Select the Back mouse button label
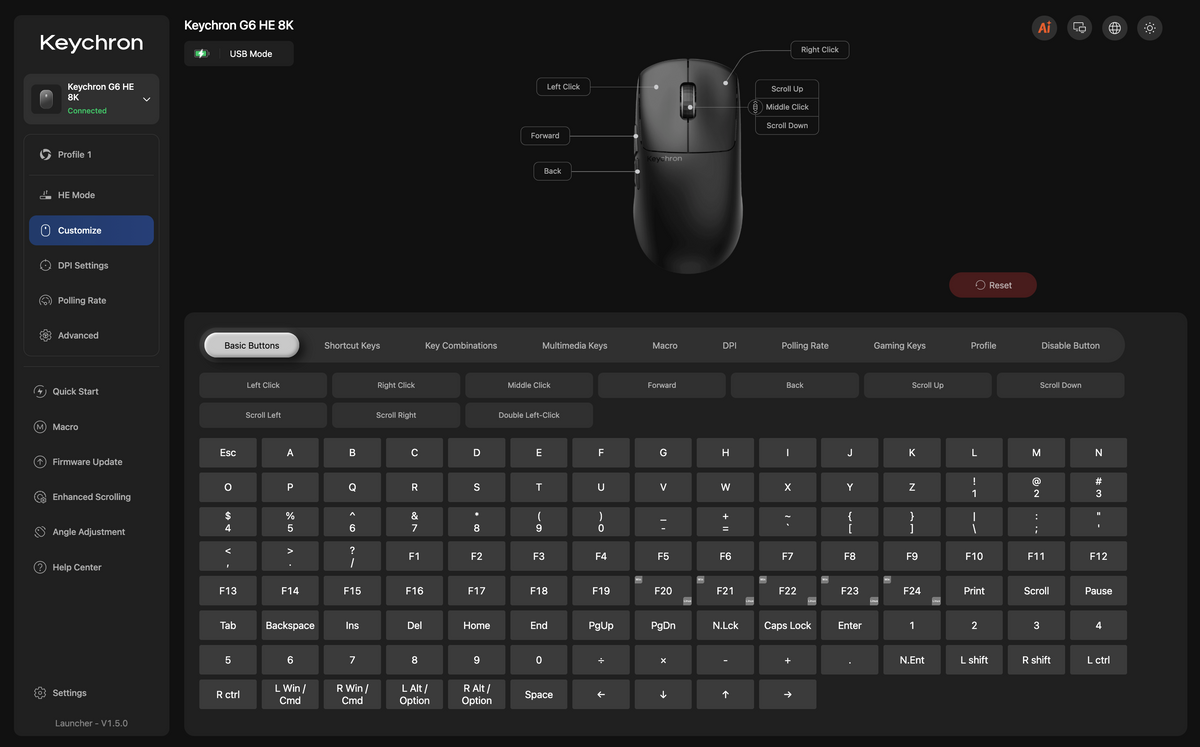The image size is (1200, 747). coord(553,171)
